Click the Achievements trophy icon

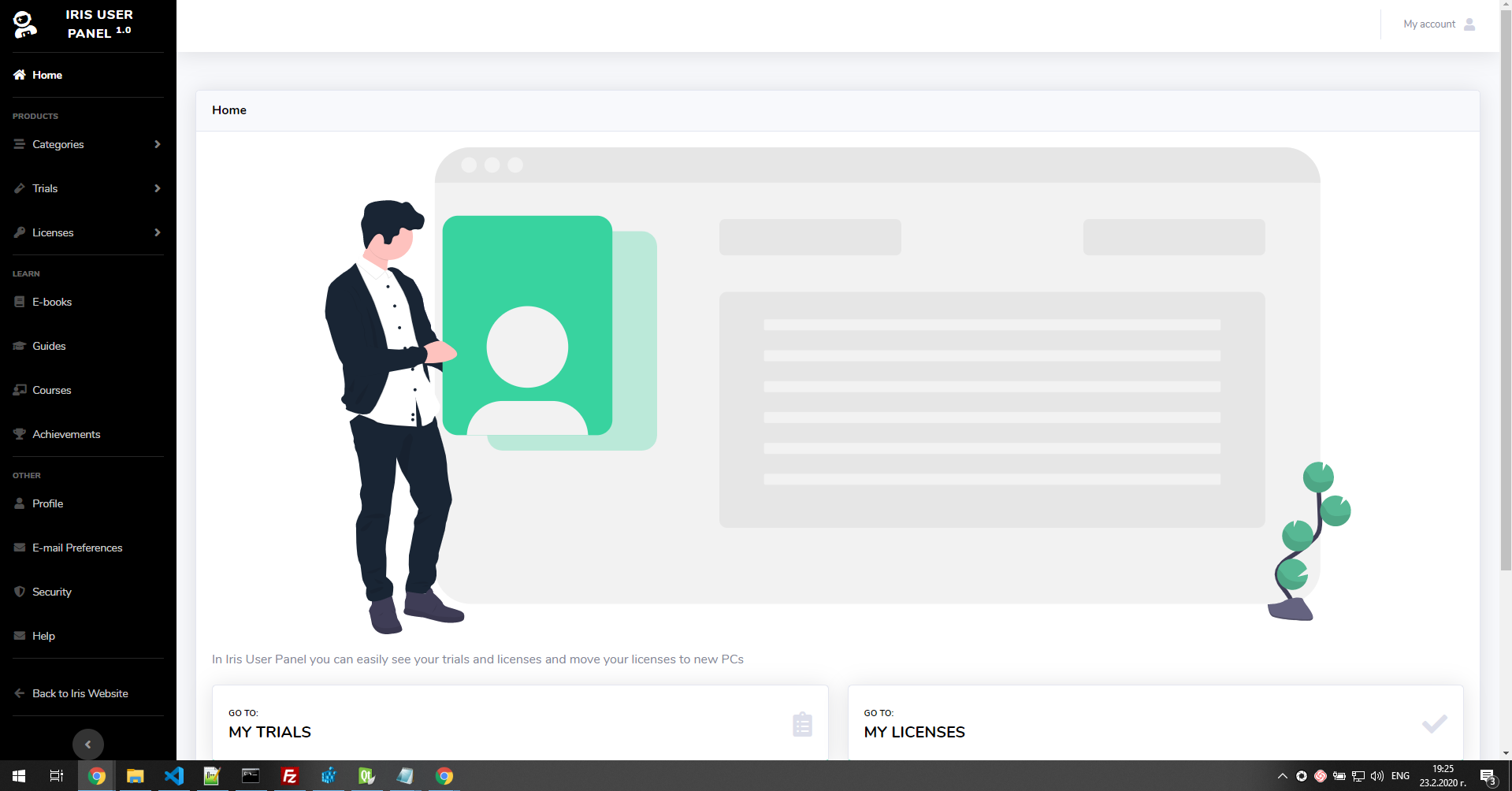(x=20, y=434)
